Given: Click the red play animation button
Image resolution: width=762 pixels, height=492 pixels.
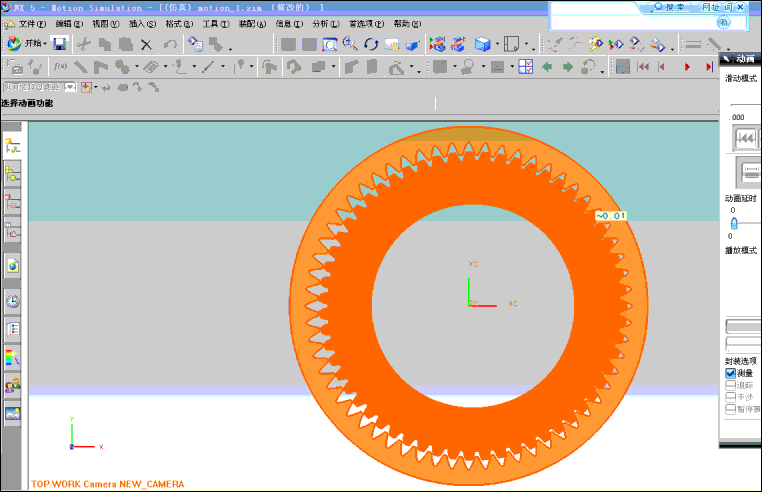Looking at the screenshot, I should click(x=687, y=67).
